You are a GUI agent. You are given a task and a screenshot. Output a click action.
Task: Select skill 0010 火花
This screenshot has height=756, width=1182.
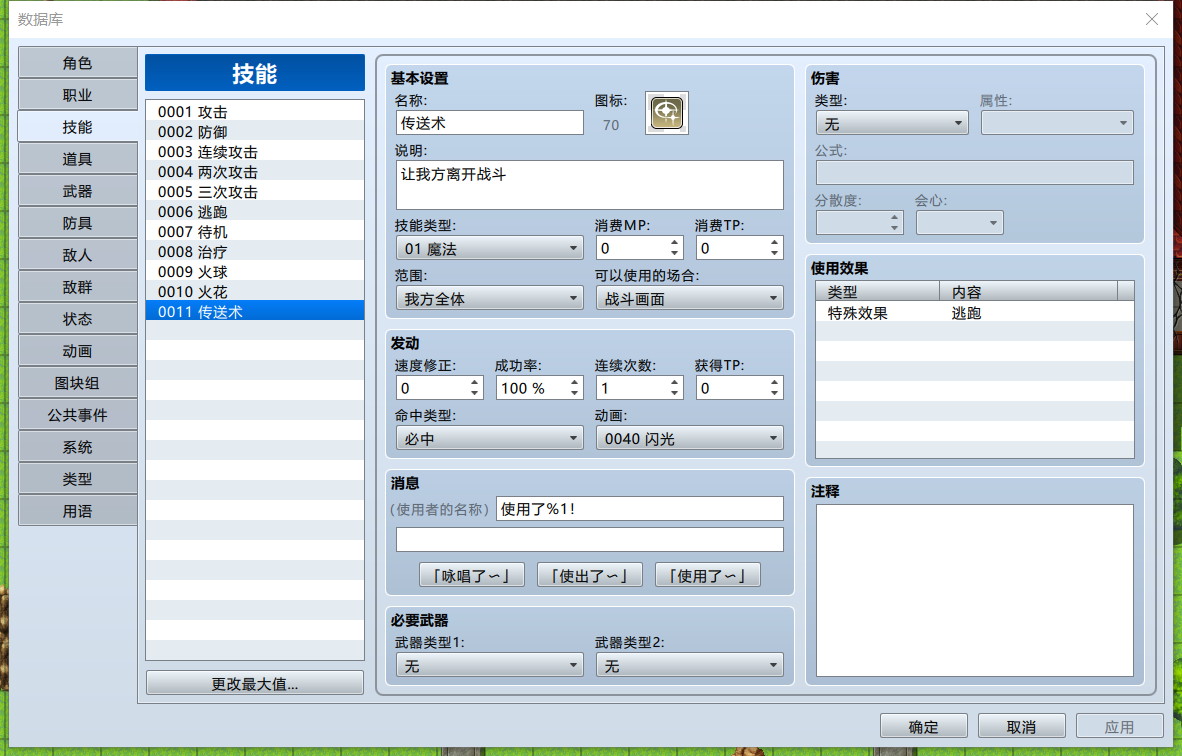(255, 292)
